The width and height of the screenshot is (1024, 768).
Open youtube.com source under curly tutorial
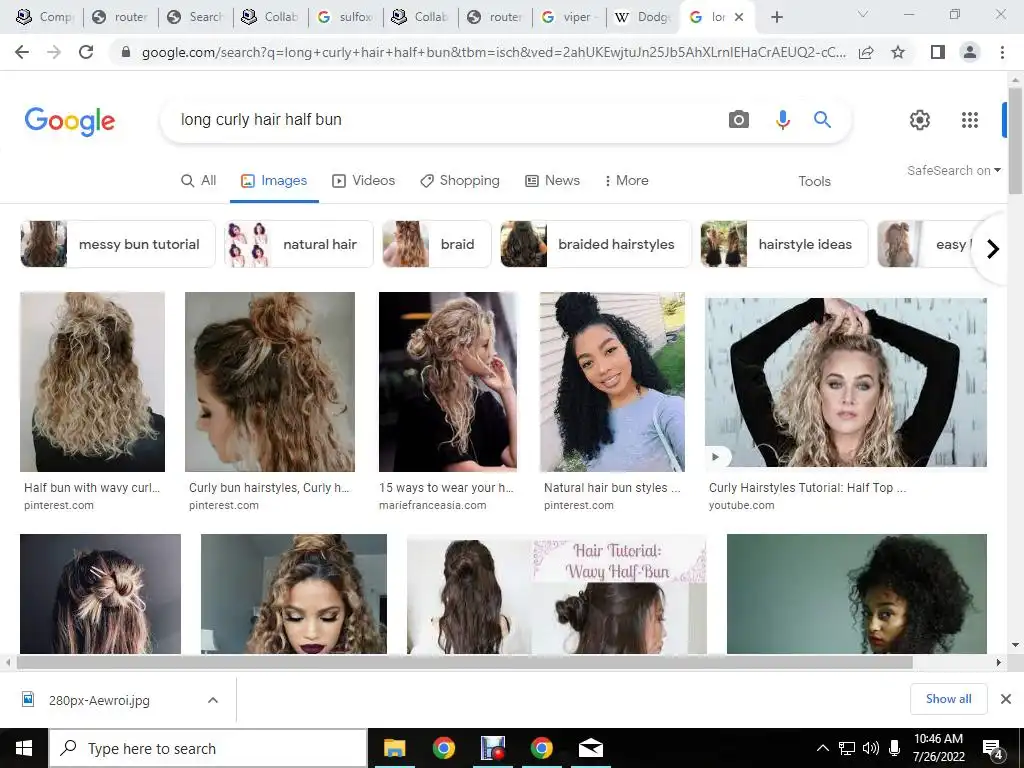tap(741, 505)
